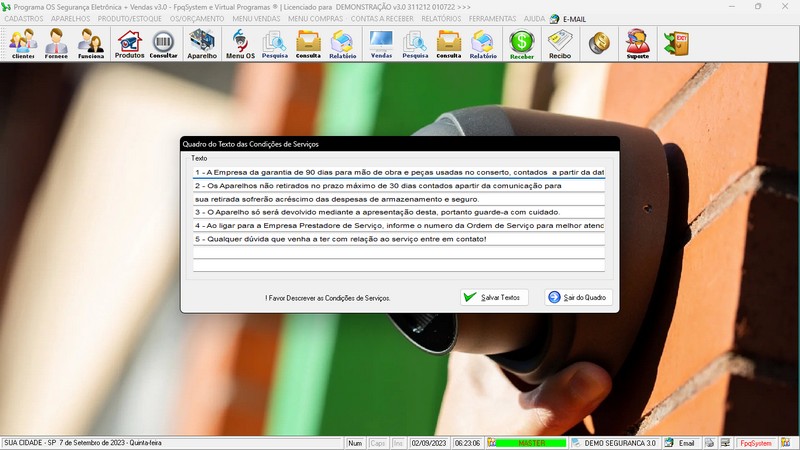Open the RELATÓRIOS menu

pyautogui.click(x=441, y=19)
